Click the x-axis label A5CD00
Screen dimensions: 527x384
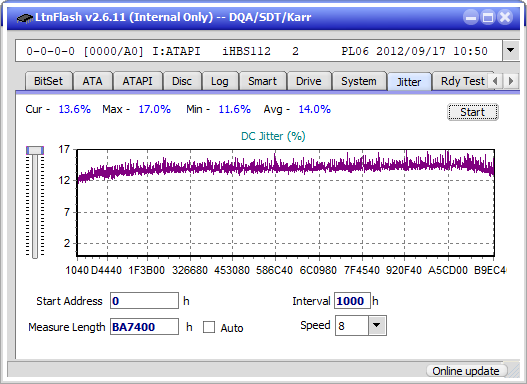(x=448, y=270)
